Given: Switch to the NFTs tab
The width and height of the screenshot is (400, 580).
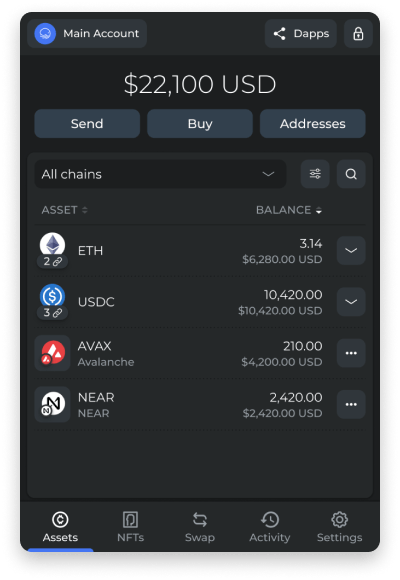Looking at the screenshot, I should click(130, 527).
